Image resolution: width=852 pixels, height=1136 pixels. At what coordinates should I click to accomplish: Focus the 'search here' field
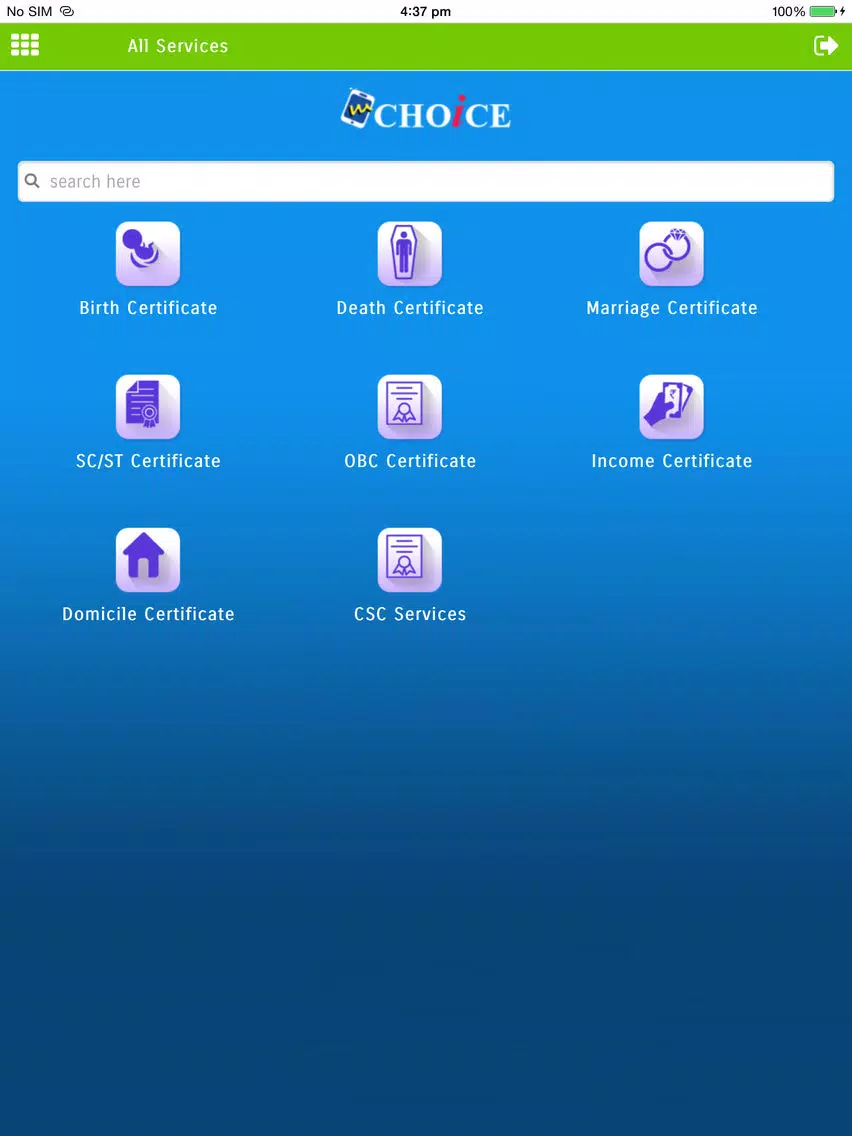click(426, 181)
